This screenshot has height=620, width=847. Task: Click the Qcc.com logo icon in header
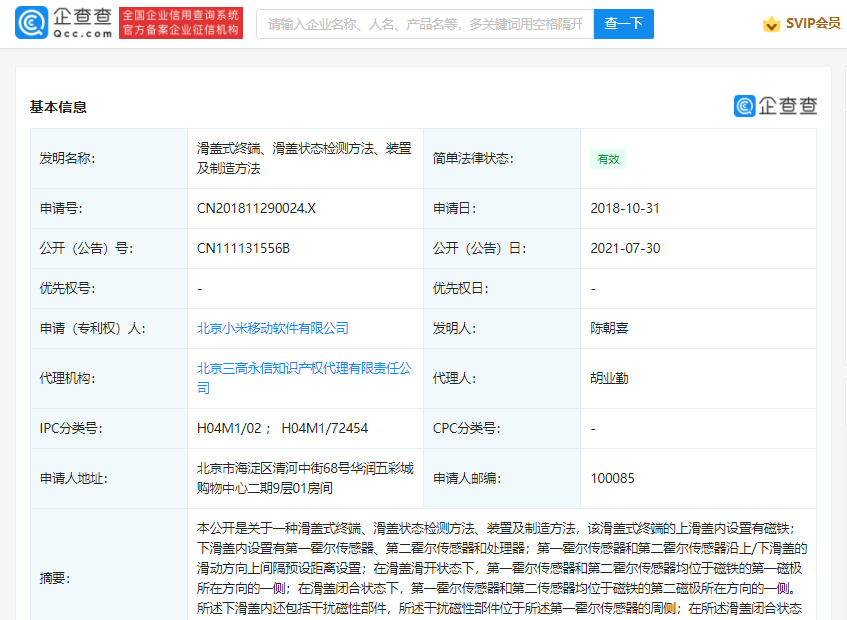click(33, 23)
